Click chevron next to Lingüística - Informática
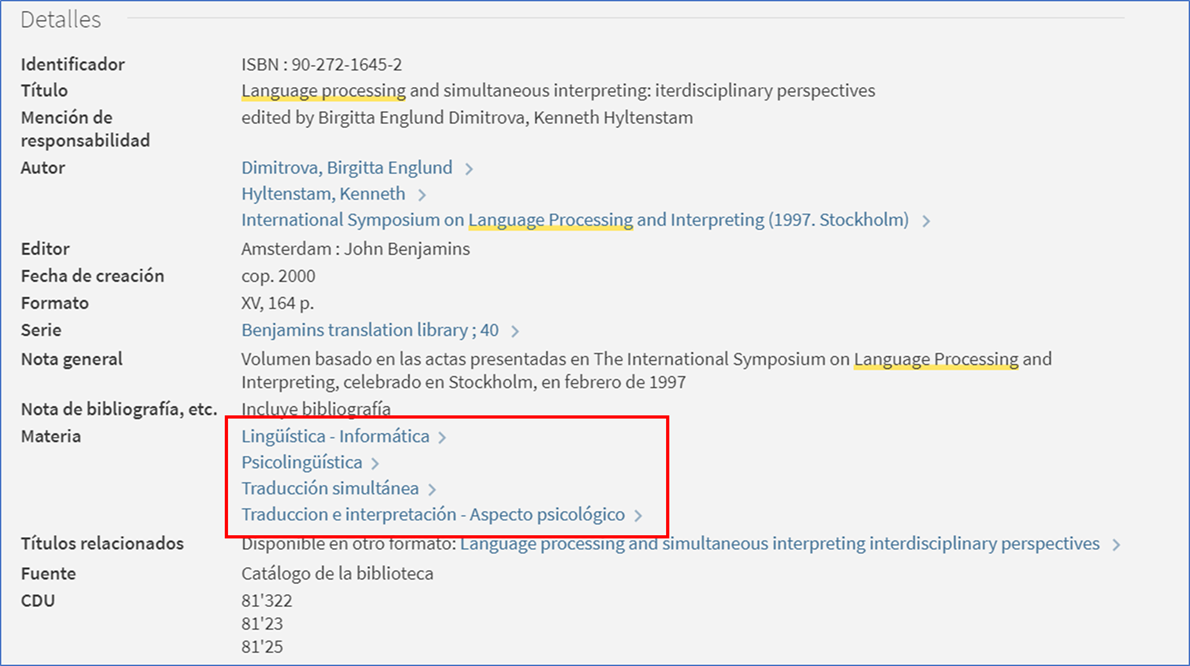Viewport: 1190px width, 666px height. (442, 438)
